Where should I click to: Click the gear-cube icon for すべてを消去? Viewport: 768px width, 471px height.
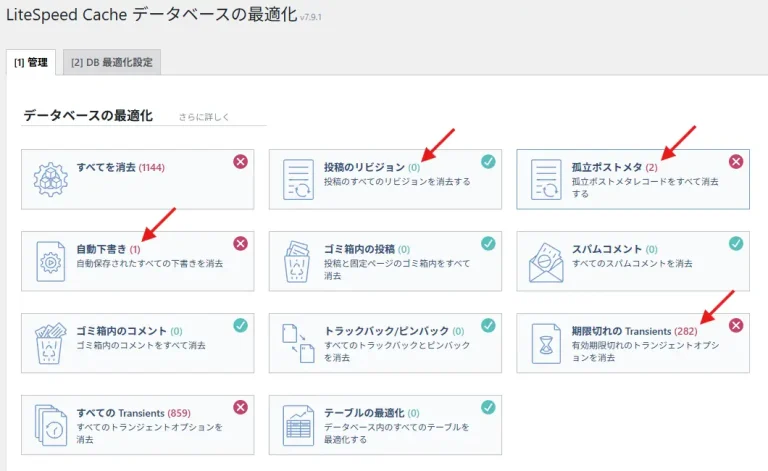(51, 180)
